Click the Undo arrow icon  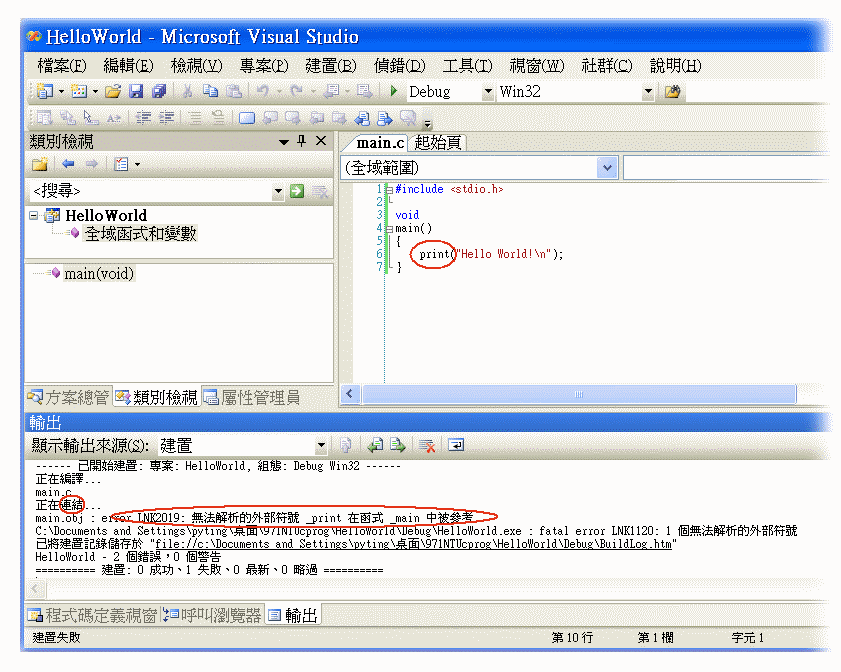(262, 92)
